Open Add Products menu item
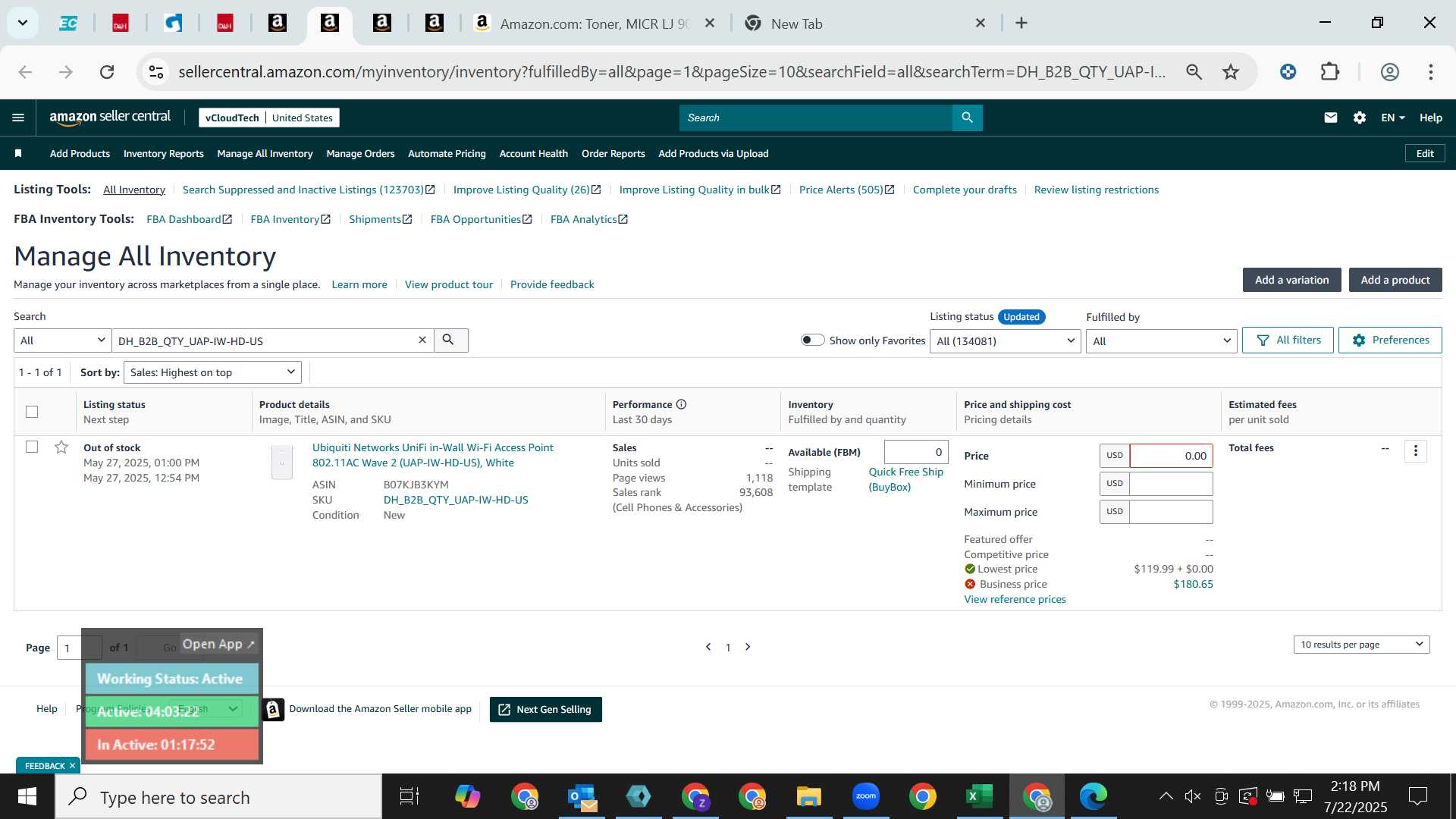The image size is (1456, 819). [80, 153]
